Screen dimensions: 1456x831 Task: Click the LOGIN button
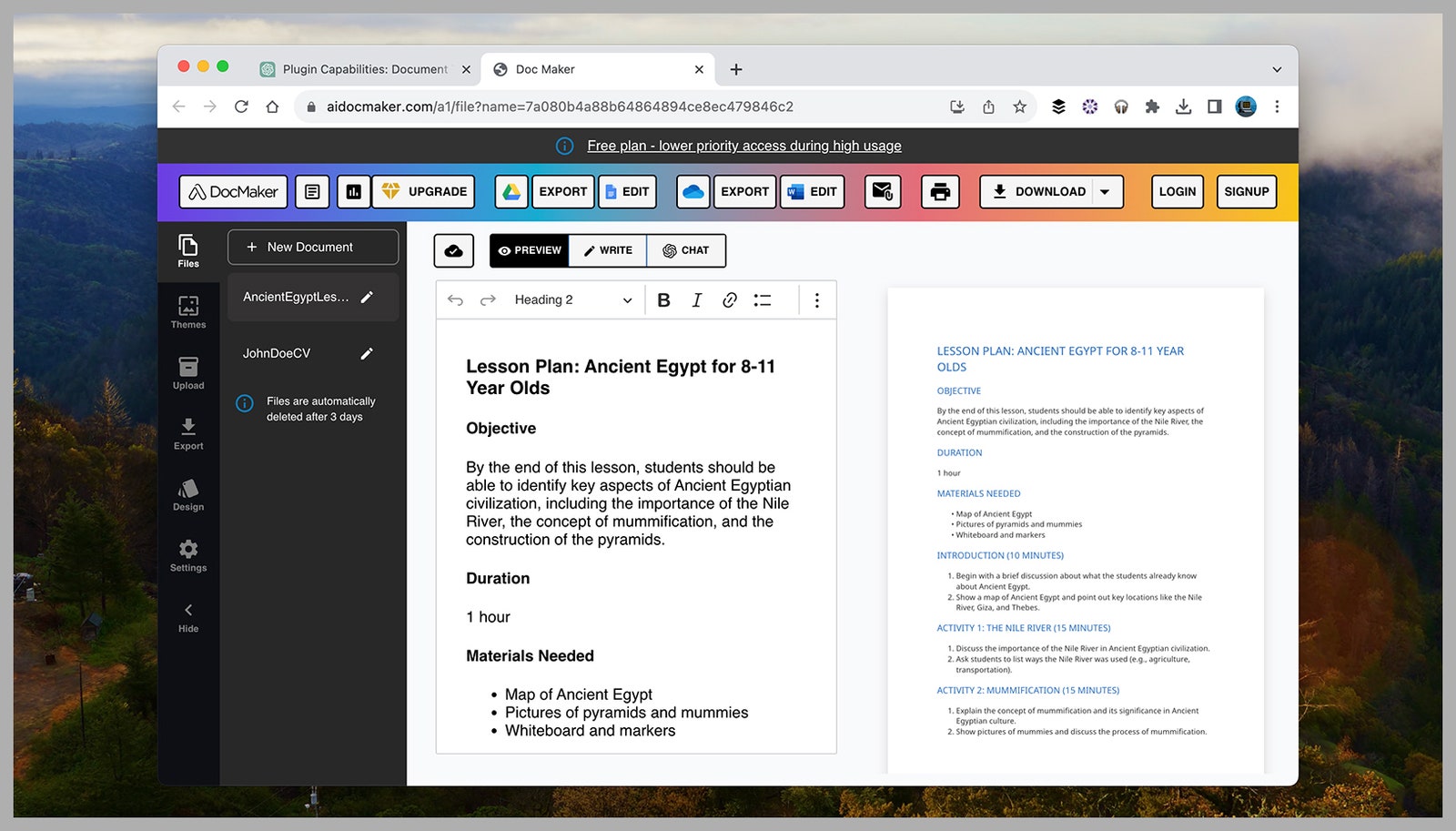1178,192
